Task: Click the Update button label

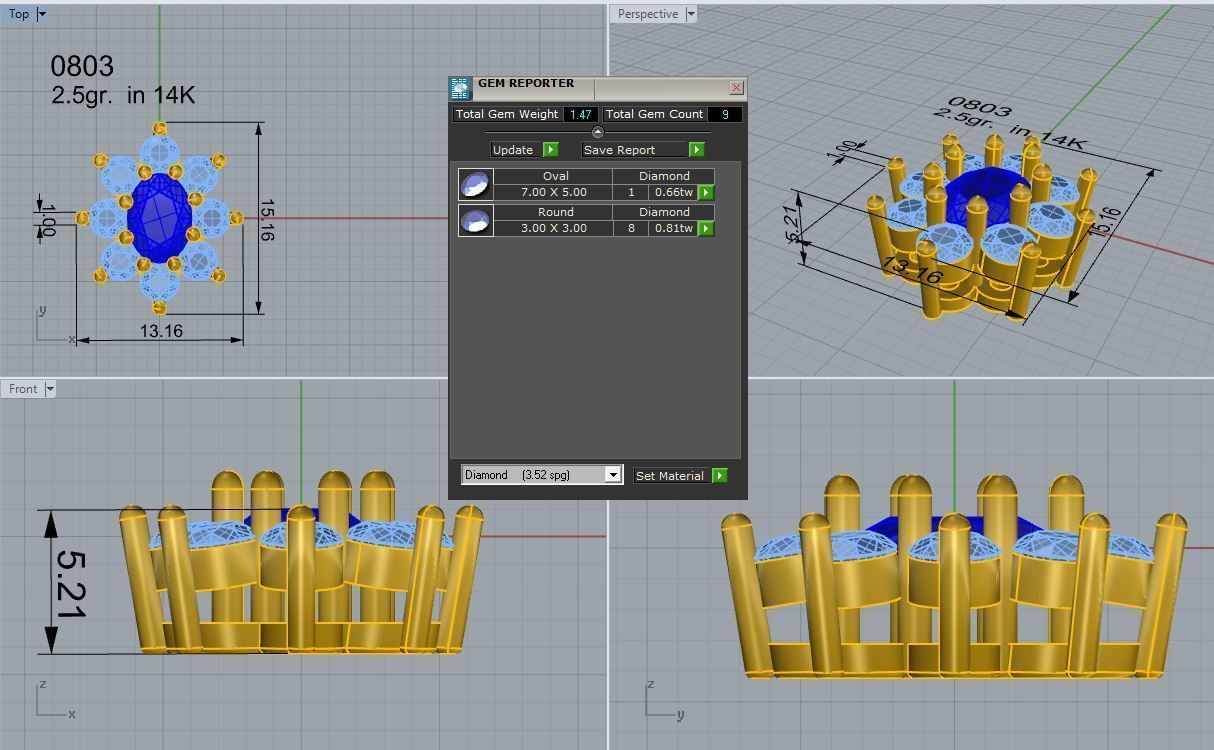Action: coord(515,149)
